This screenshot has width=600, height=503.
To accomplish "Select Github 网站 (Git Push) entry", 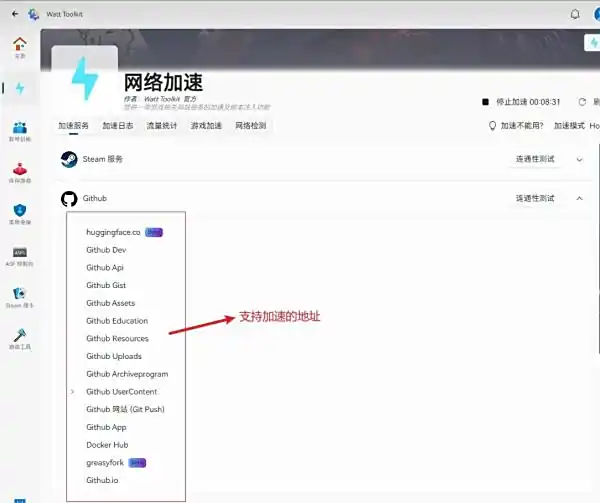I will pos(126,409).
